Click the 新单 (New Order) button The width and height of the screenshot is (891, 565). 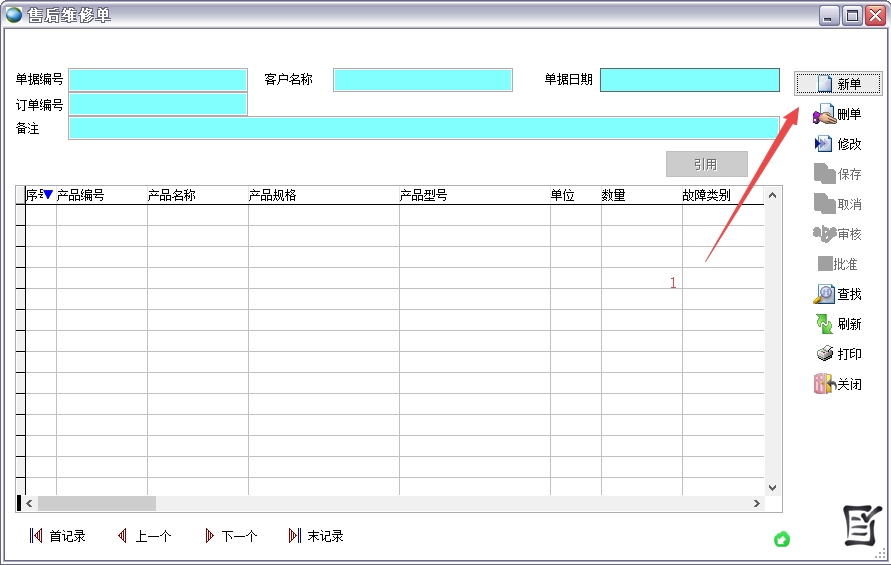click(x=838, y=84)
